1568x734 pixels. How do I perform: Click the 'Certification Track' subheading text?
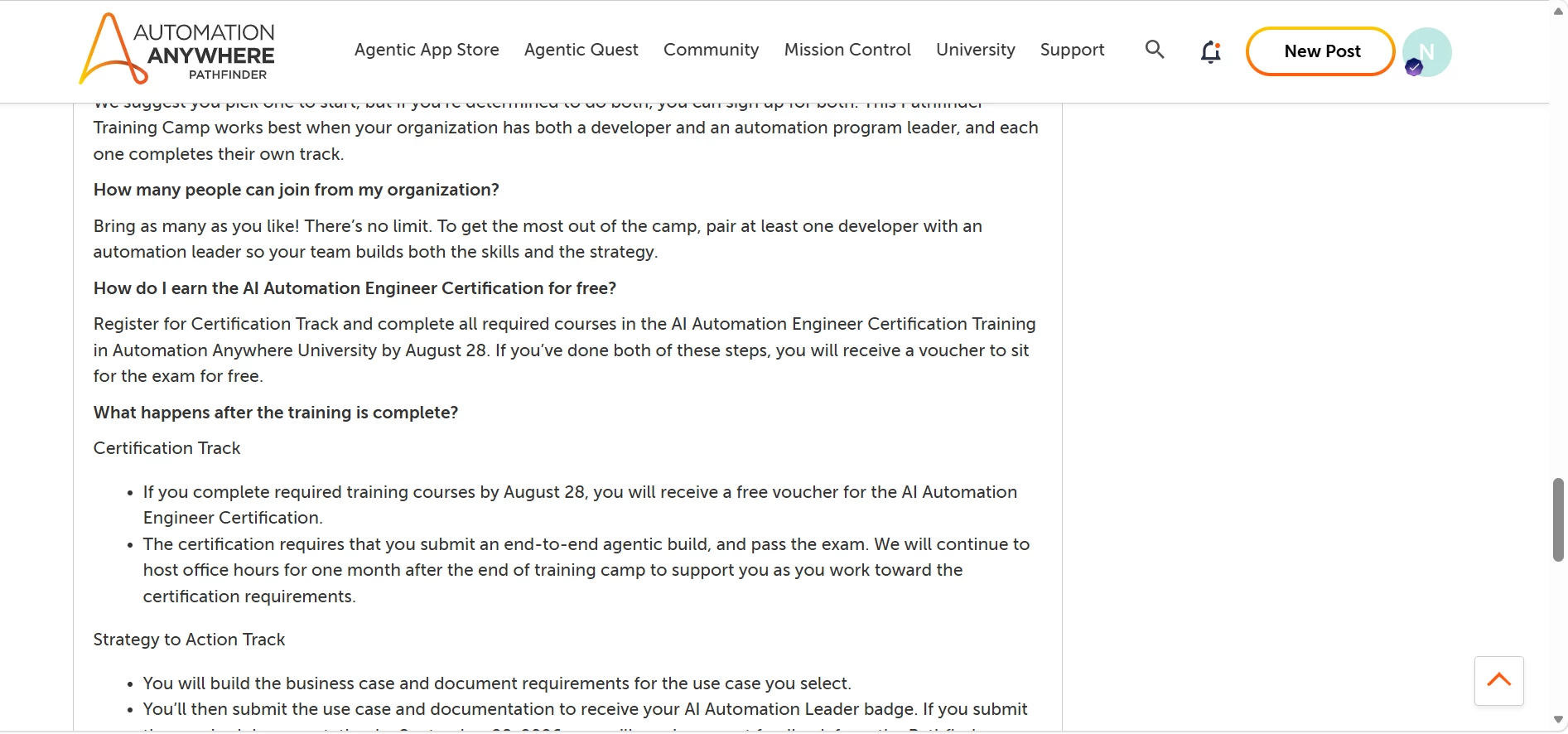[x=166, y=448]
